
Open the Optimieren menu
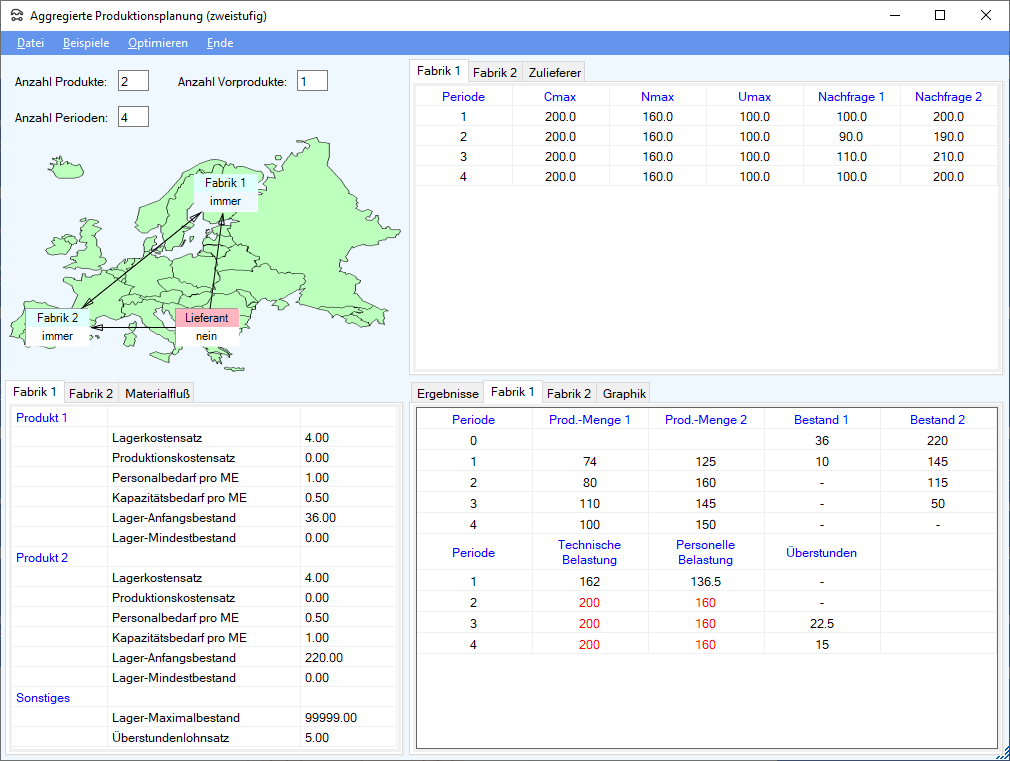click(x=157, y=43)
